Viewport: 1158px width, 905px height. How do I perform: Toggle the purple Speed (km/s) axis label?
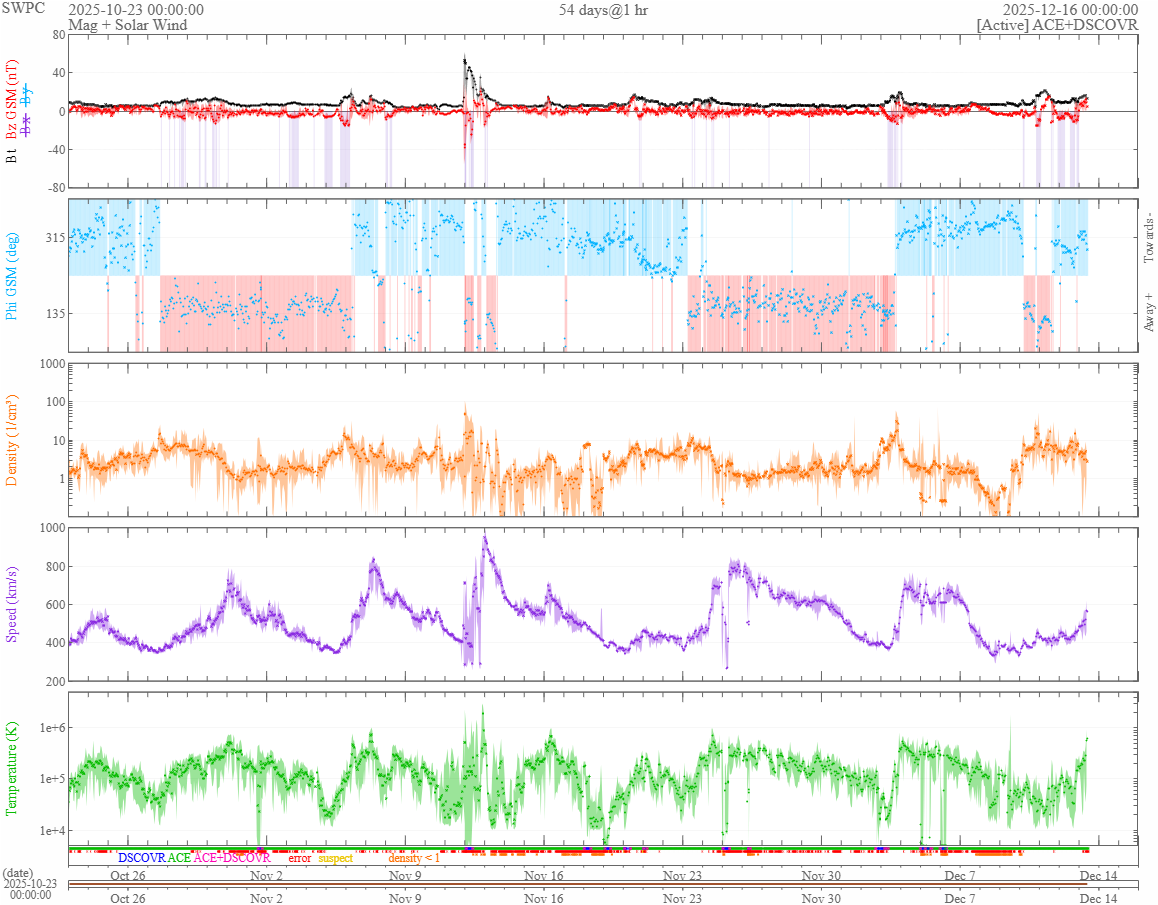point(11,604)
